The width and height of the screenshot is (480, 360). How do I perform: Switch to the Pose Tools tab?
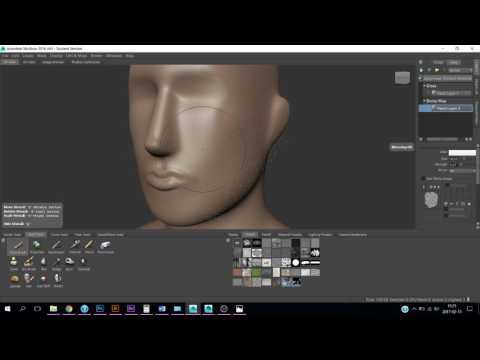[82, 235]
